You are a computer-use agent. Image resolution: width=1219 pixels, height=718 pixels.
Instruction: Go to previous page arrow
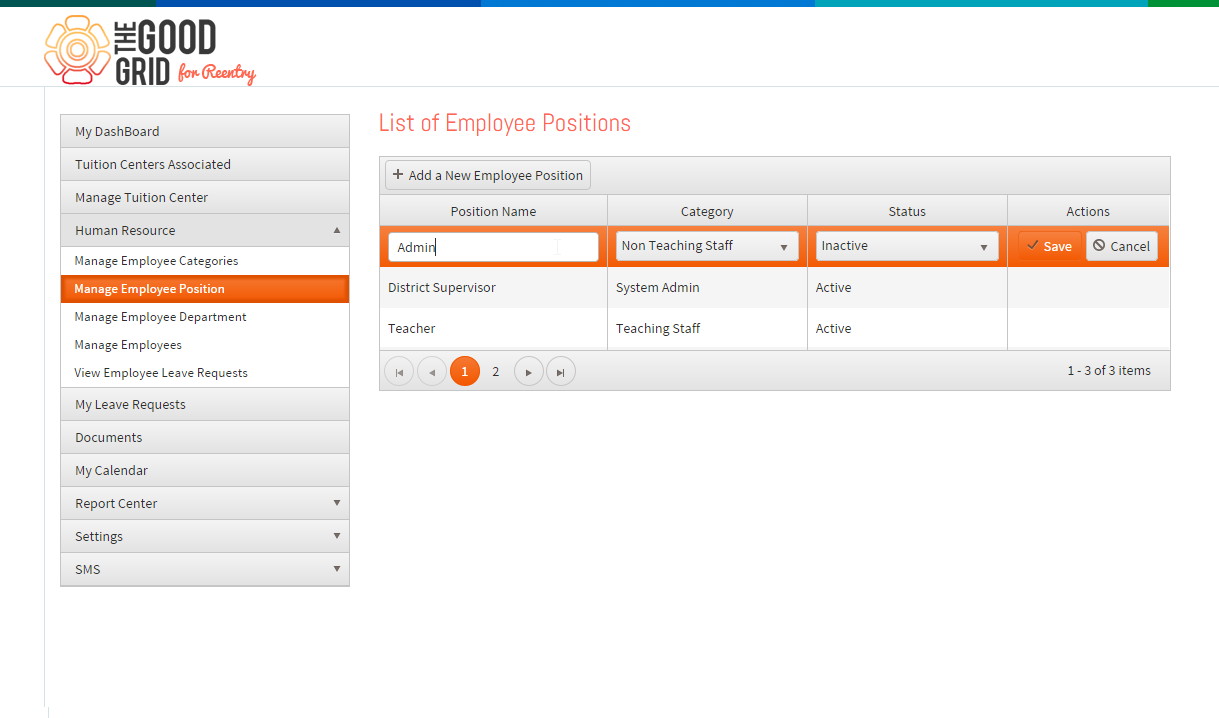pyautogui.click(x=432, y=371)
